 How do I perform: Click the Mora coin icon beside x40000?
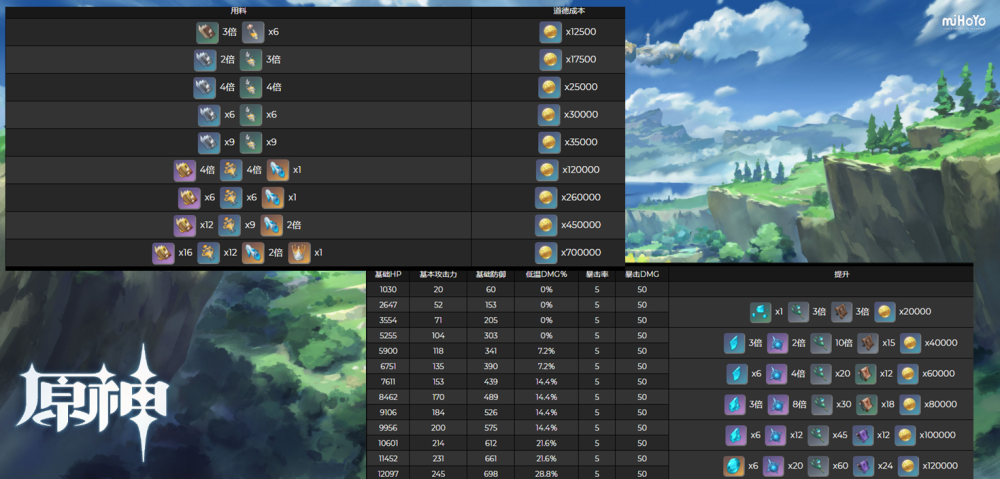pyautogui.click(x=911, y=343)
